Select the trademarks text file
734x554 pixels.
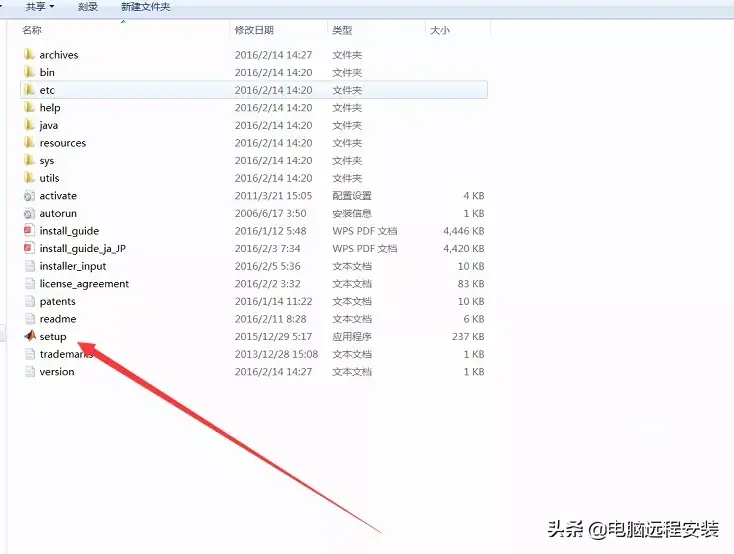(x=66, y=354)
